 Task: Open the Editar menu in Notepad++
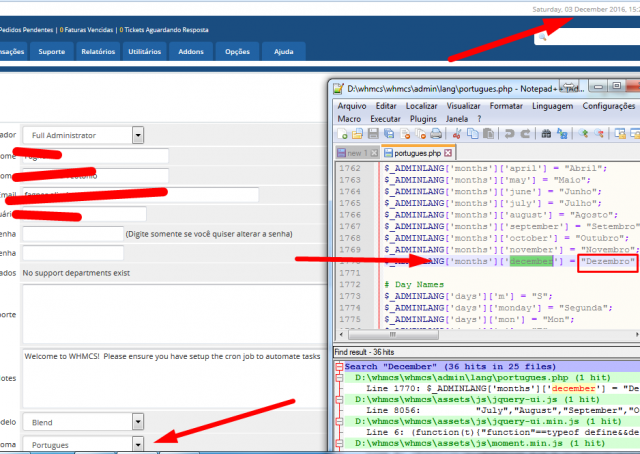(386, 106)
